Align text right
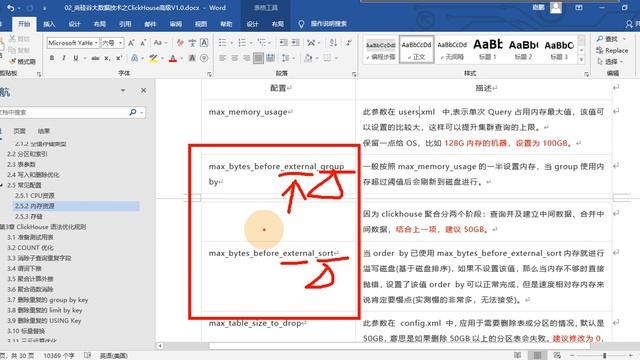 click(247, 58)
